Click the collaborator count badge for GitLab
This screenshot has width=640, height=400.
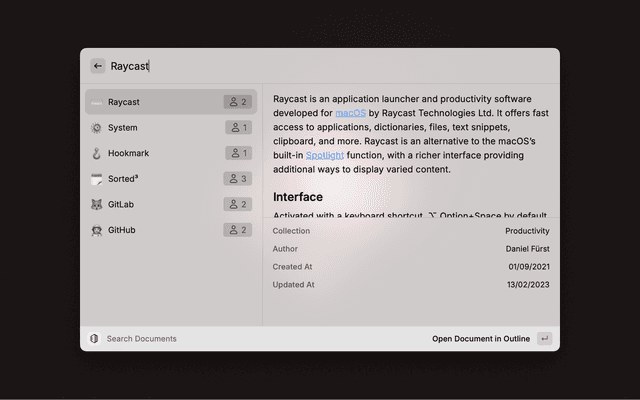[237, 204]
